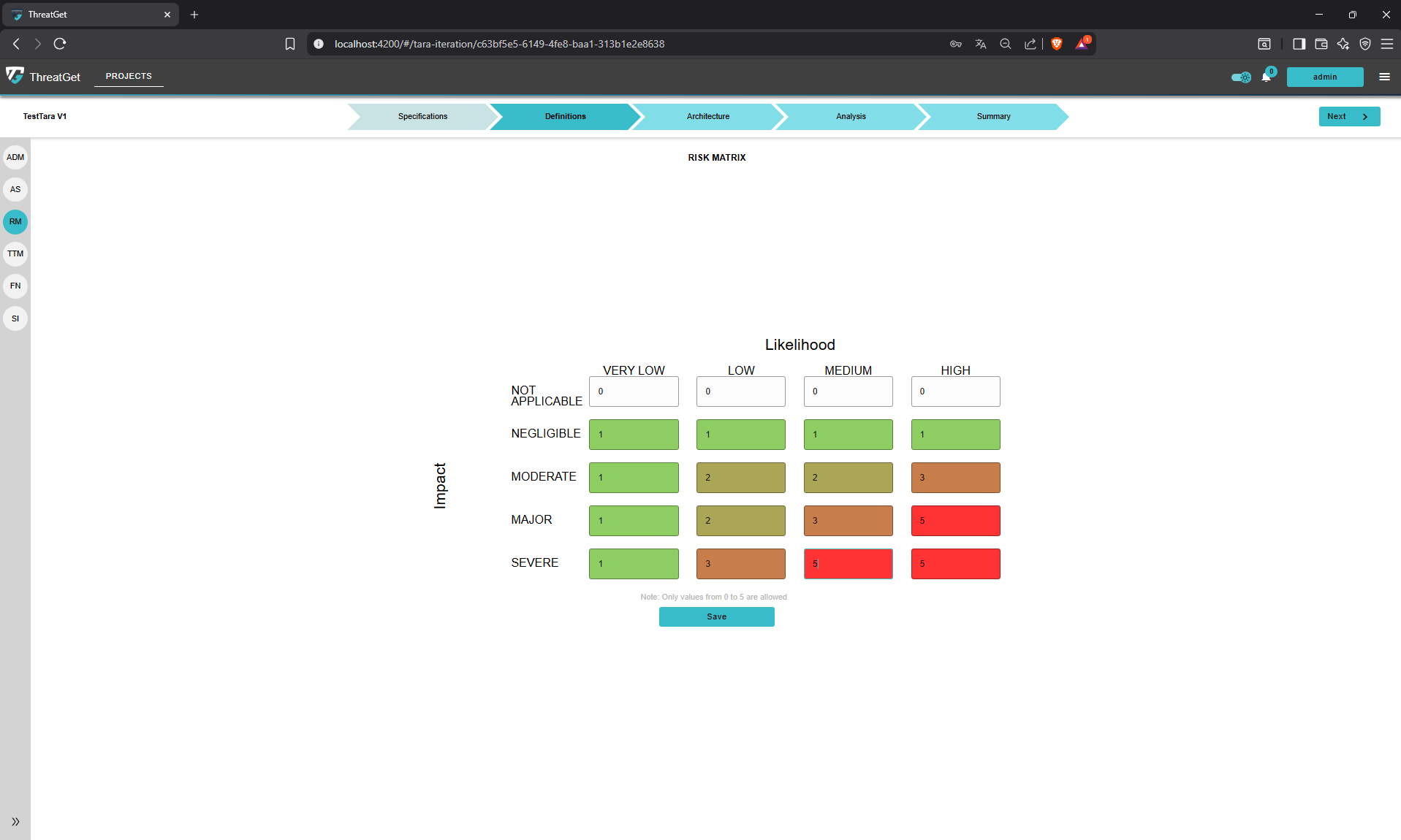The height and width of the screenshot is (840, 1401).
Task: Open the TTM section from the sidebar
Action: pyautogui.click(x=15, y=253)
